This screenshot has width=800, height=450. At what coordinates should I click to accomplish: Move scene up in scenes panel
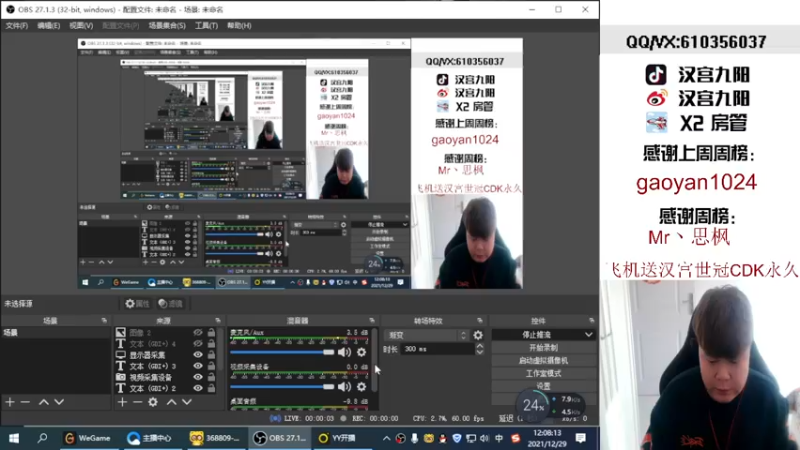tap(44, 402)
